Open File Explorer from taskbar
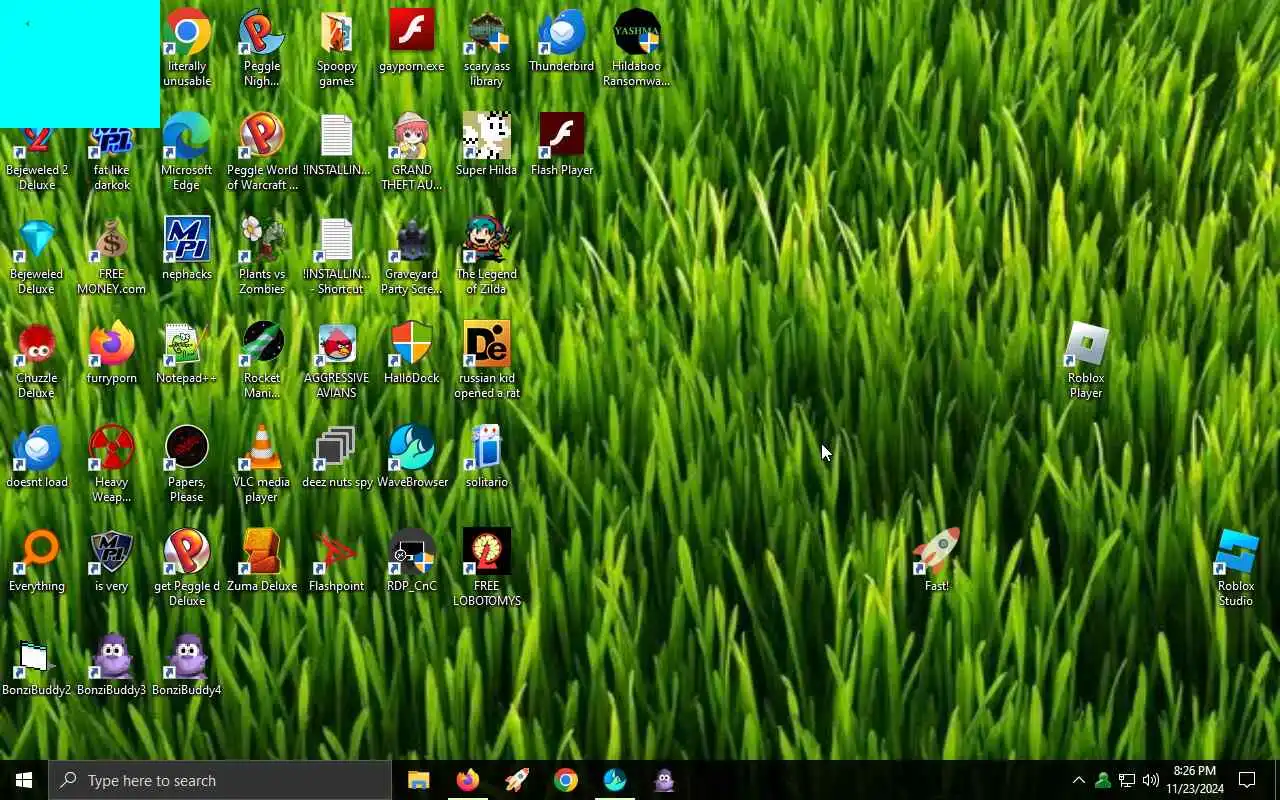The image size is (1280, 800). (418, 780)
